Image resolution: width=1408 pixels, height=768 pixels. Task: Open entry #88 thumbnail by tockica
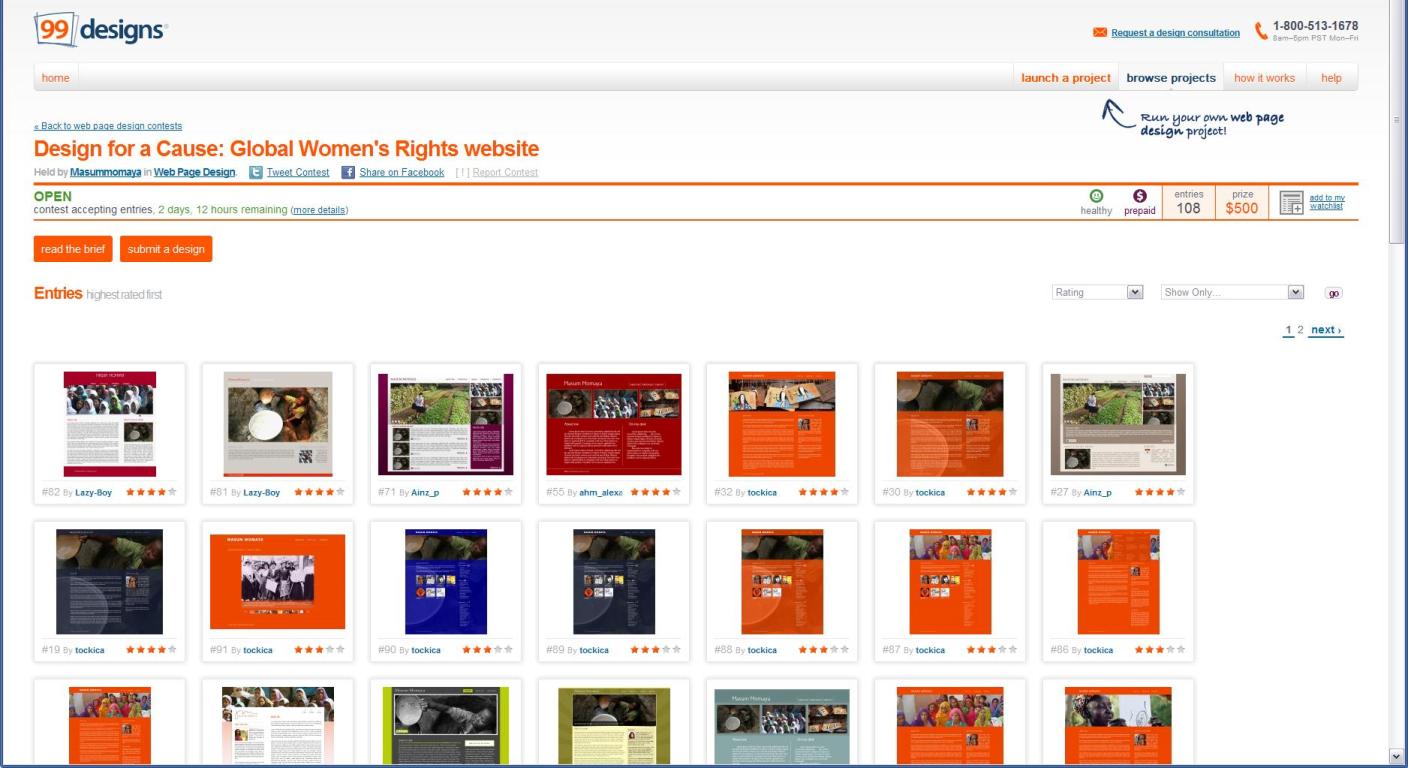[782, 581]
